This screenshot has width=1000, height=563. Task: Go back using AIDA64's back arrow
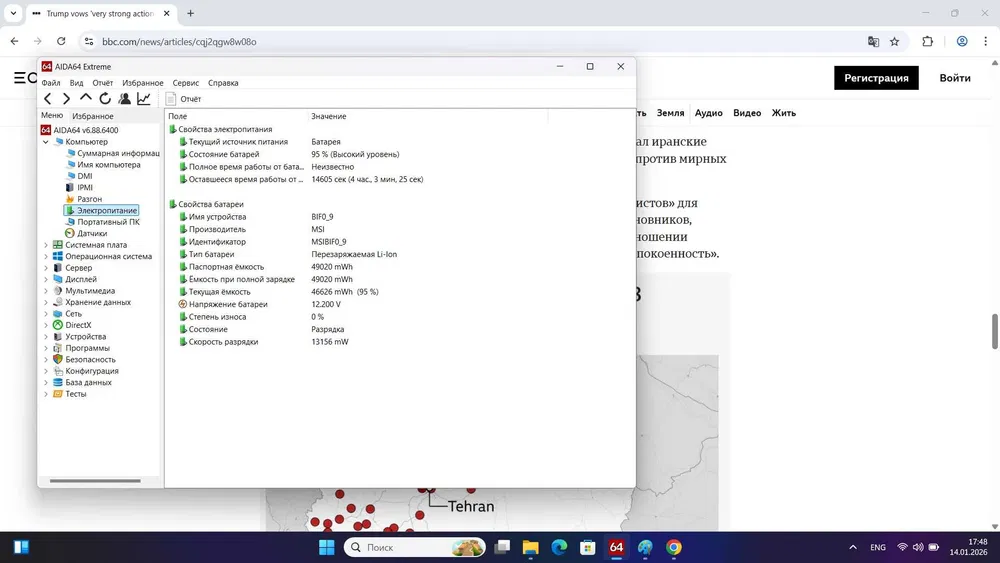tap(48, 99)
